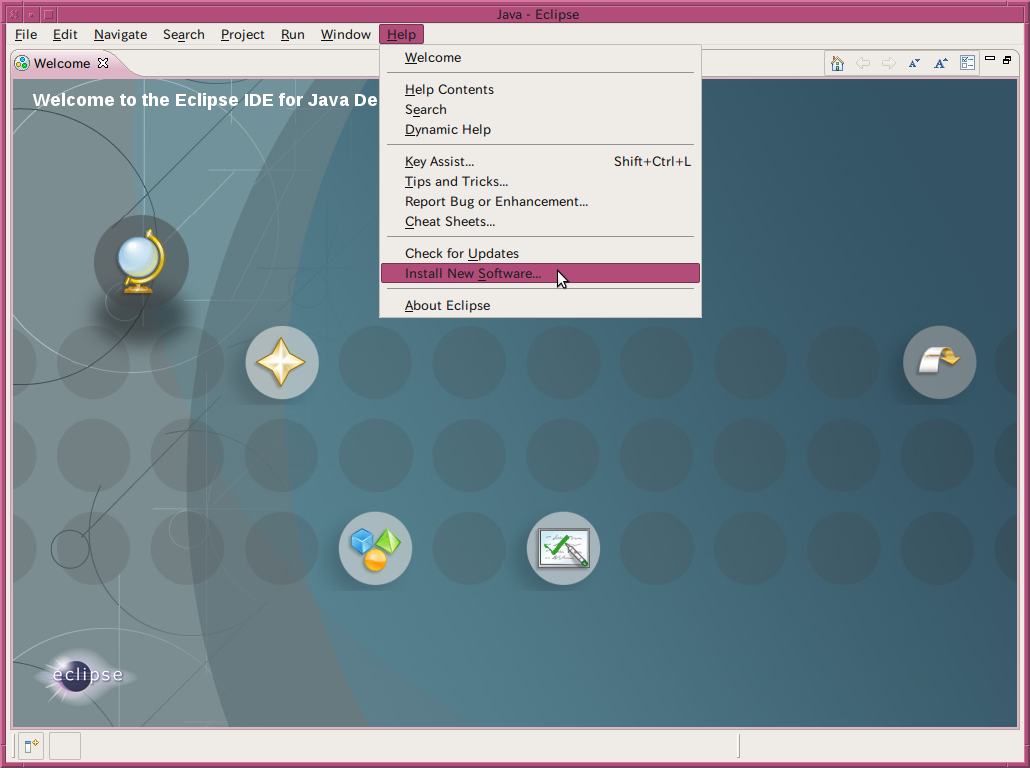Open the File menu
The image size is (1030, 768).
pos(26,34)
